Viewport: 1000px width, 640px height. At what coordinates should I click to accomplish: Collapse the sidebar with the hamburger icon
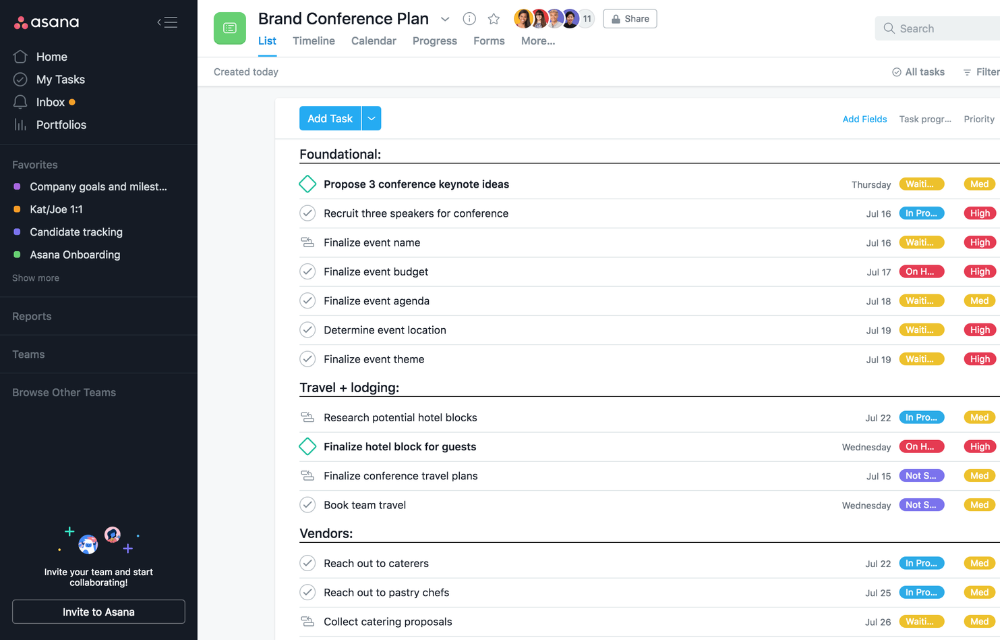(168, 22)
